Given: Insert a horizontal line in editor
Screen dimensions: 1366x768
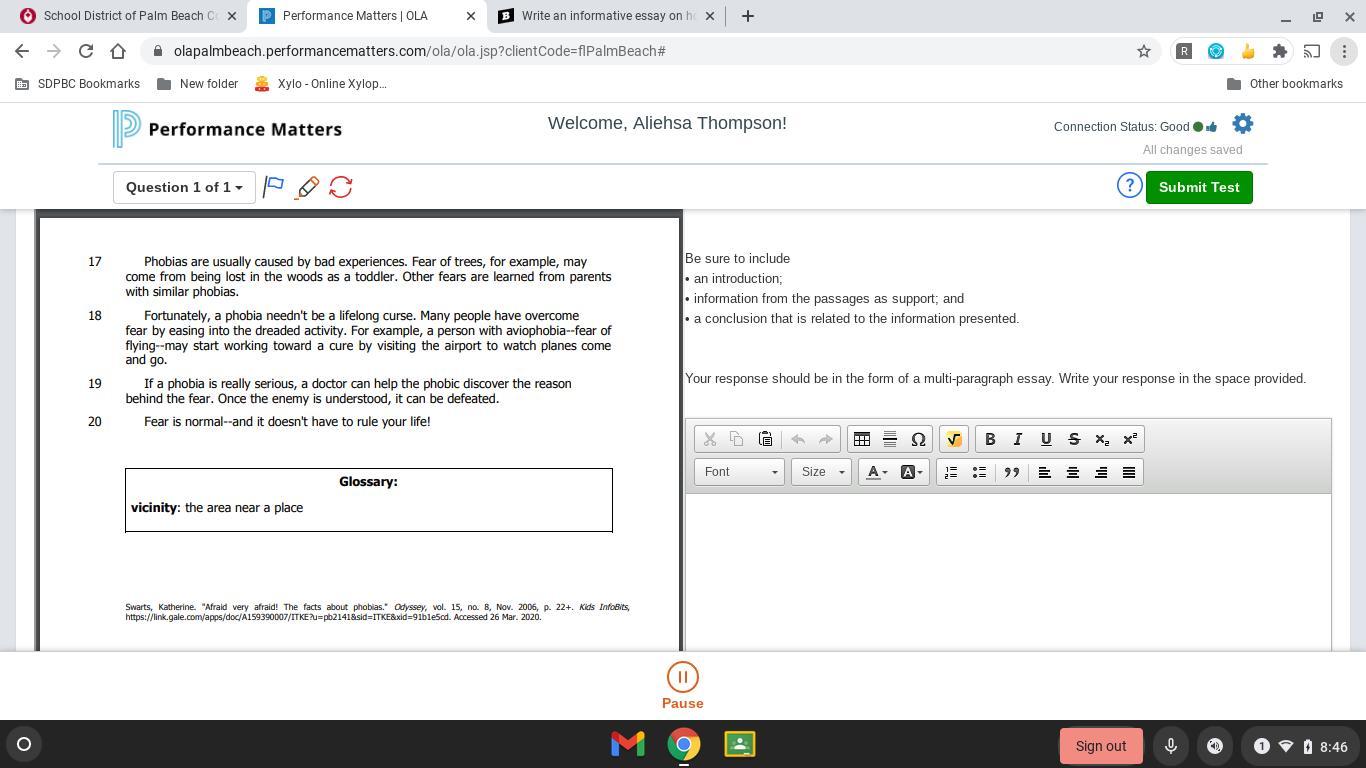Looking at the screenshot, I should click(x=890, y=439).
